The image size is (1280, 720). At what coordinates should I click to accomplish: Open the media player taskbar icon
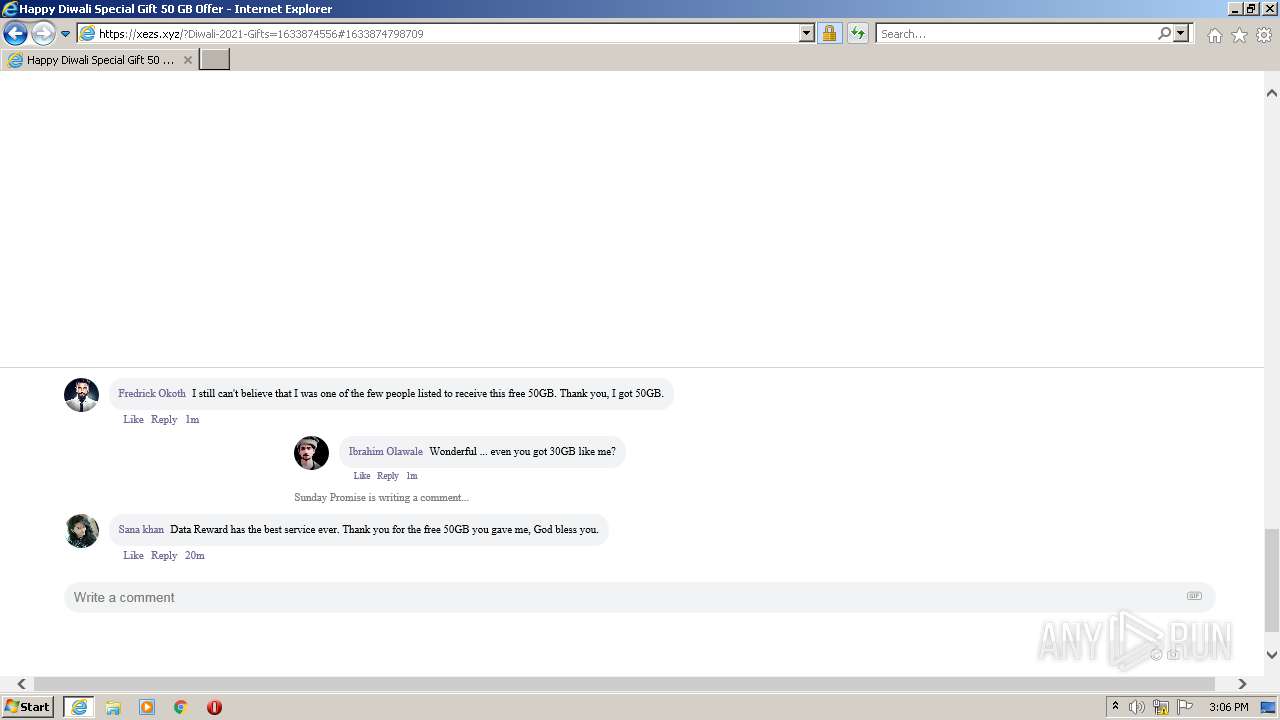click(147, 707)
